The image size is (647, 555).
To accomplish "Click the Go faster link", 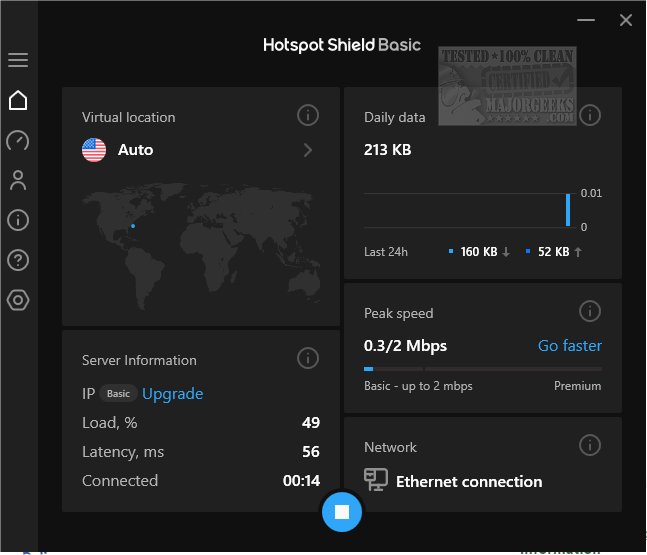I will tap(569, 346).
